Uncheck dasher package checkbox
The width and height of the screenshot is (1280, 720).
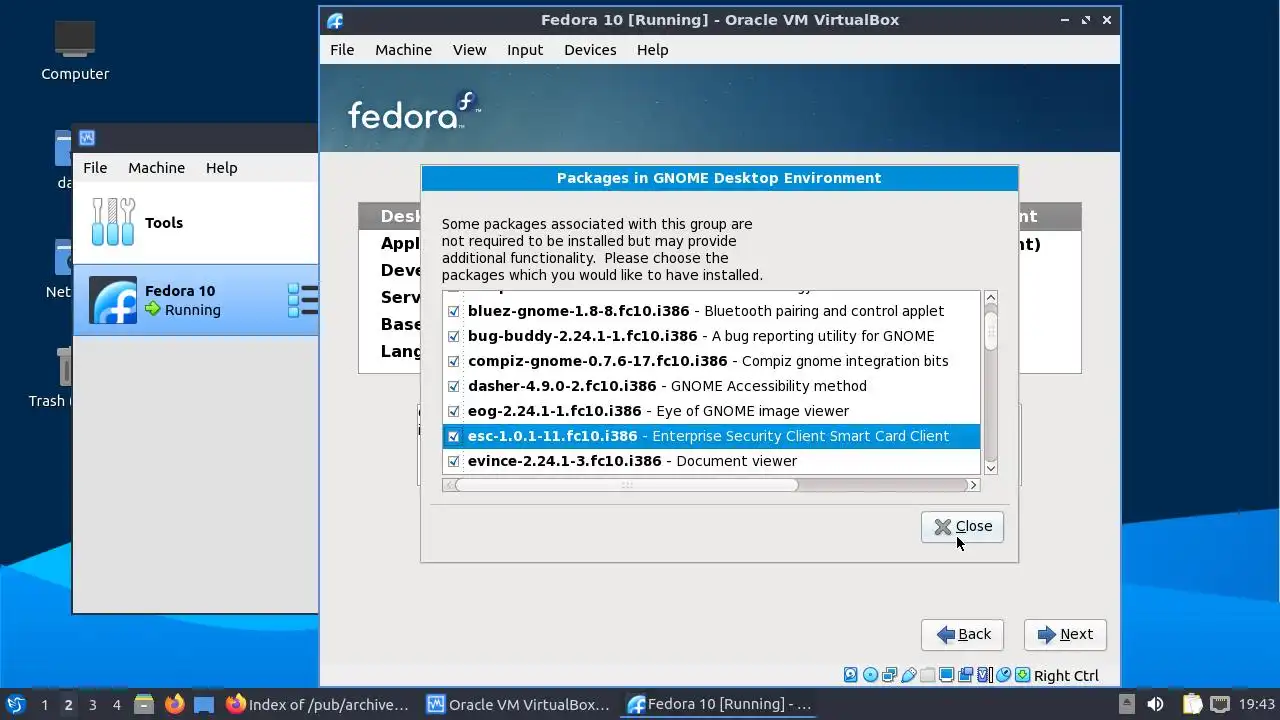tap(454, 386)
